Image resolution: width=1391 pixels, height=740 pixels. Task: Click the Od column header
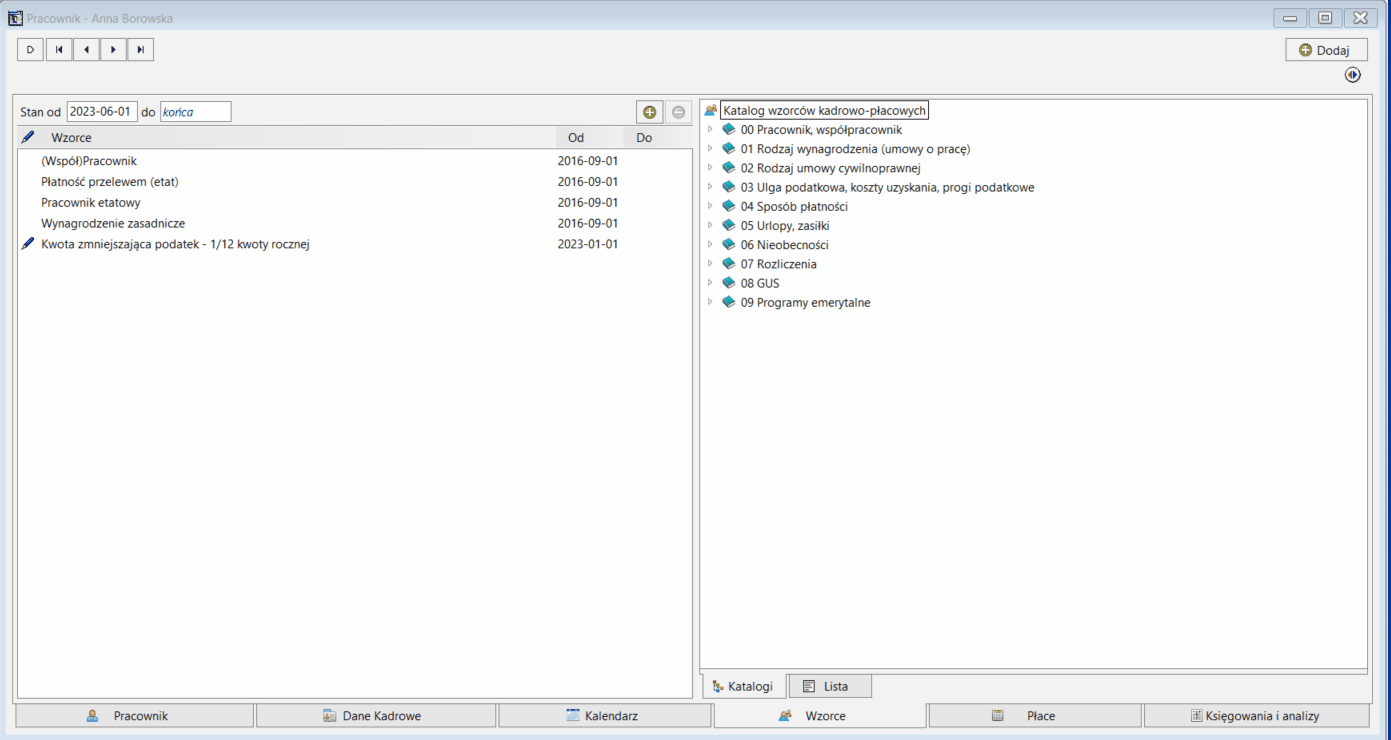click(x=589, y=138)
